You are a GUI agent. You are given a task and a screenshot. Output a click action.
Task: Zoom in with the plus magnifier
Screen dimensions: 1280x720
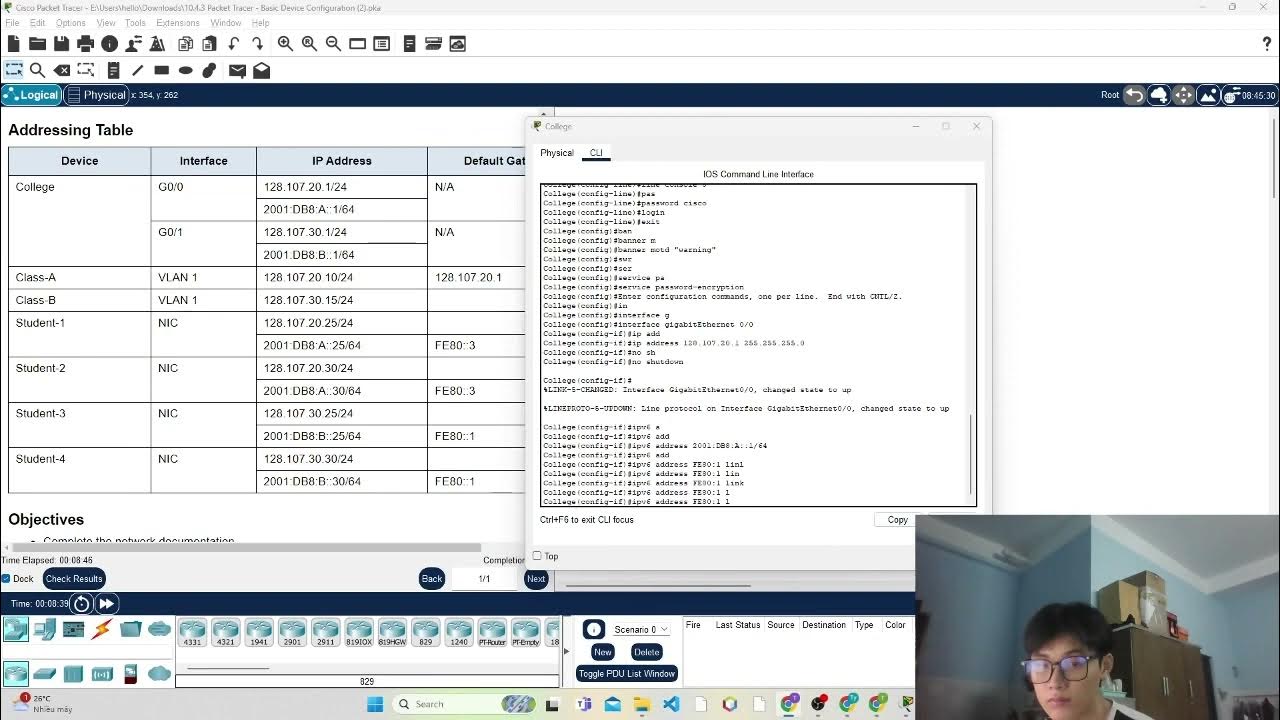click(x=285, y=44)
